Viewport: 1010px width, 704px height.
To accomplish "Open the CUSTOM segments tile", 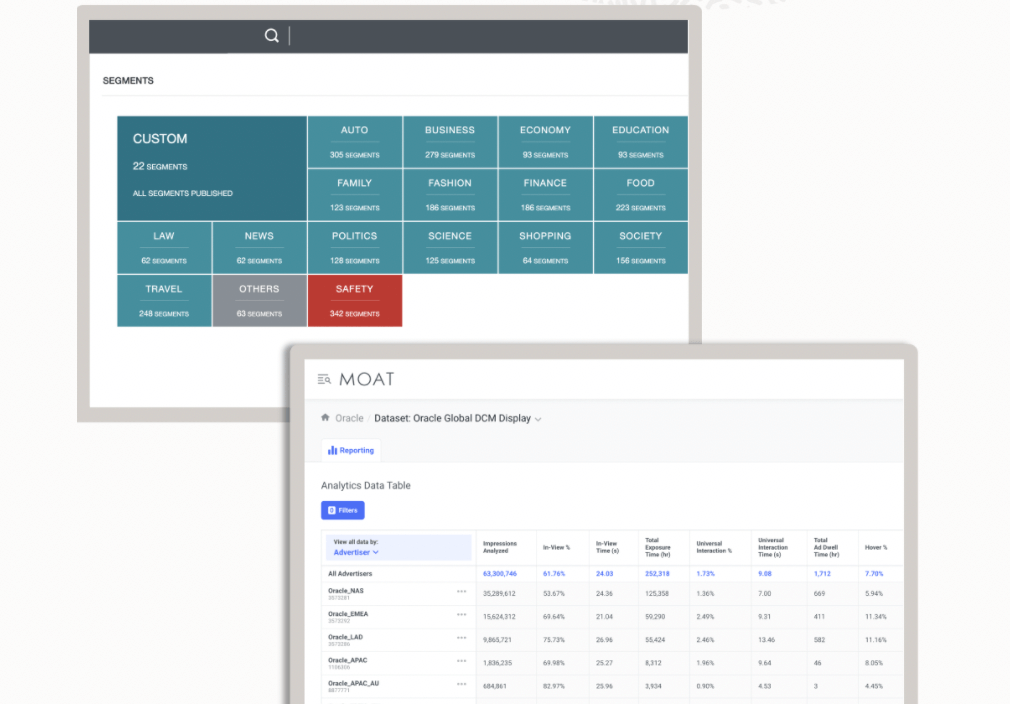I will coord(212,168).
